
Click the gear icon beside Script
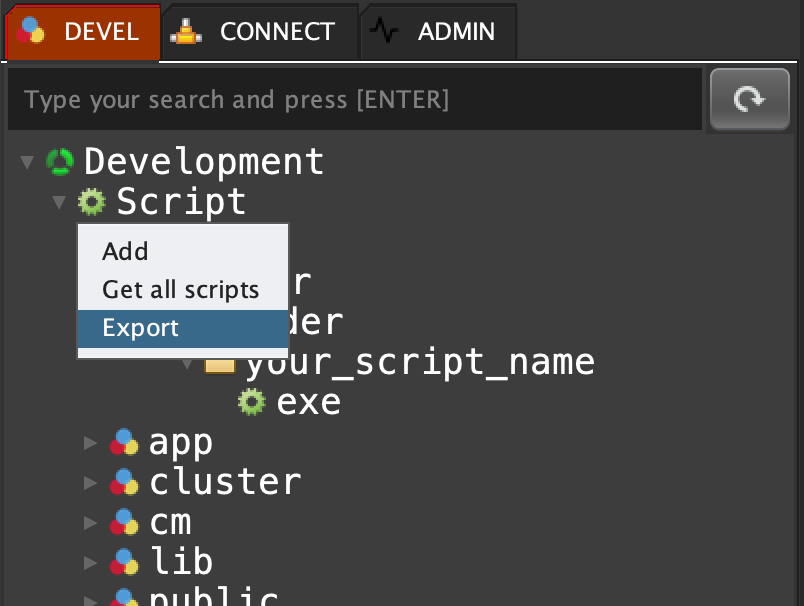[x=92, y=202]
